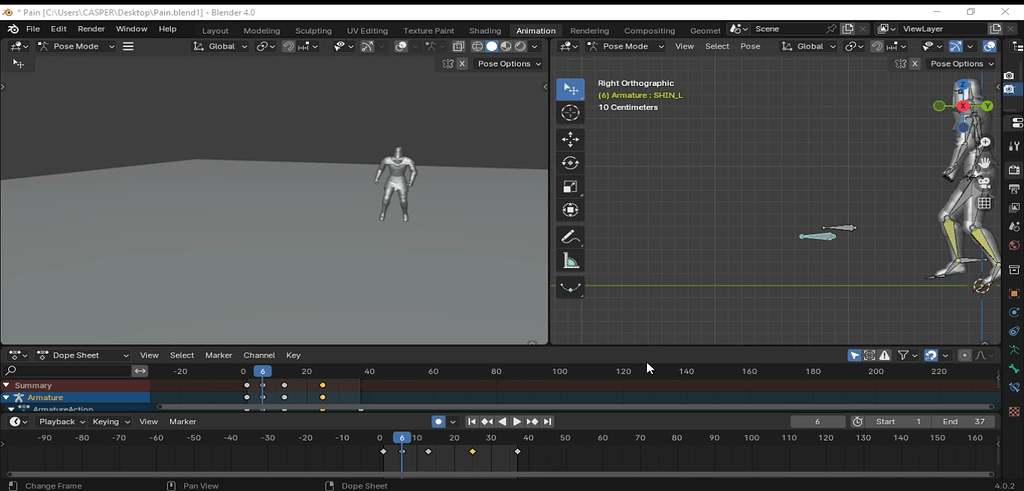Switch to material preview shading in the left viewport
The height and width of the screenshot is (491, 1024).
point(506,46)
